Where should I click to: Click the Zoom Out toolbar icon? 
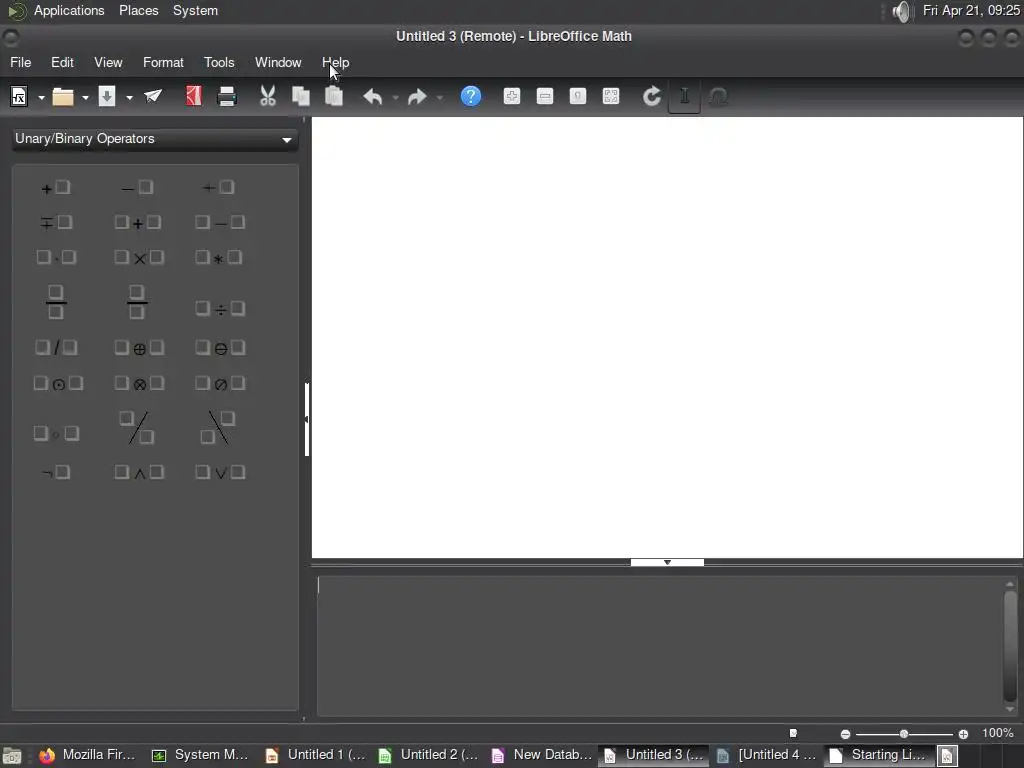pyautogui.click(x=545, y=97)
